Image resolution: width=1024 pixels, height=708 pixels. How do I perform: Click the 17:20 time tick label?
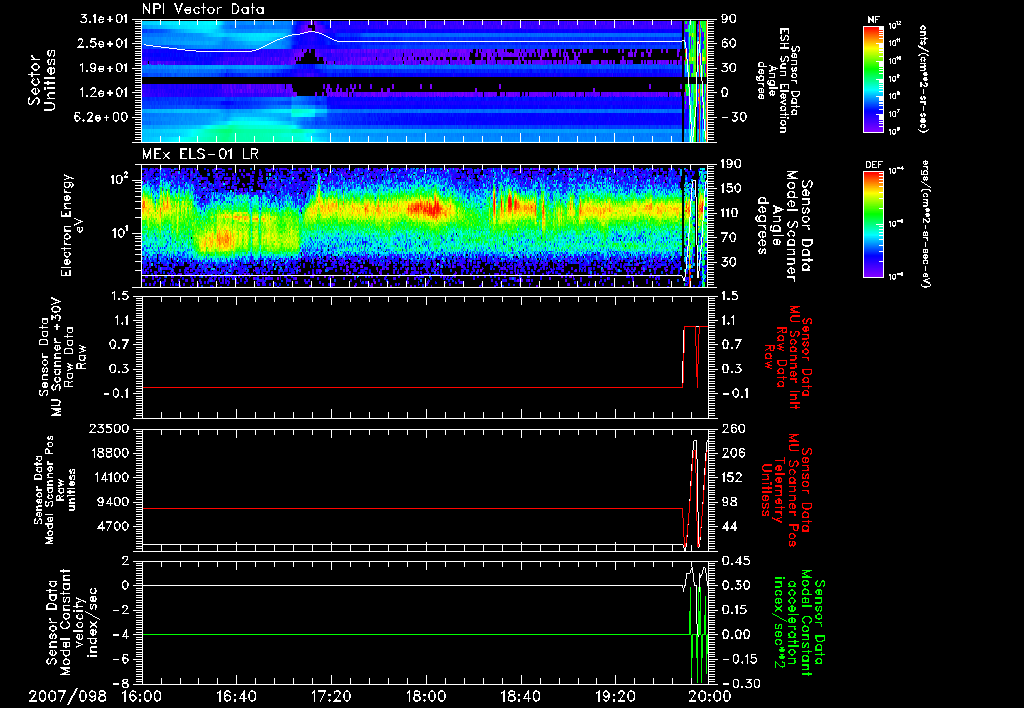331,696
